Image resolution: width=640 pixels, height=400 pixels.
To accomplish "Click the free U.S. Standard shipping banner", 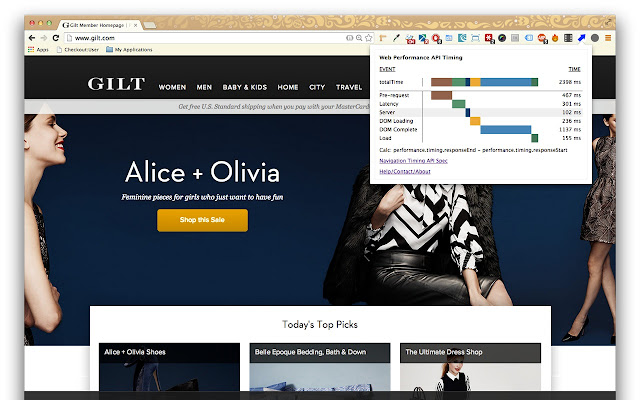I will (274, 106).
